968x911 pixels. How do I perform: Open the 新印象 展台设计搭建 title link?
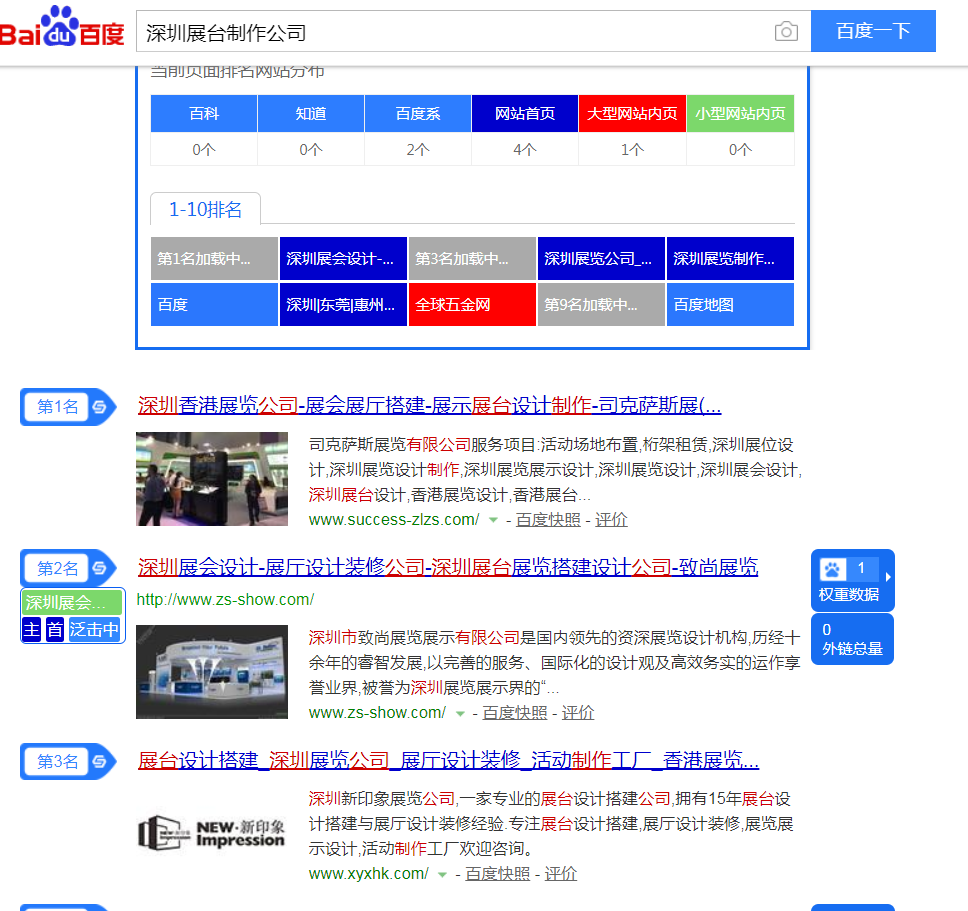448,760
